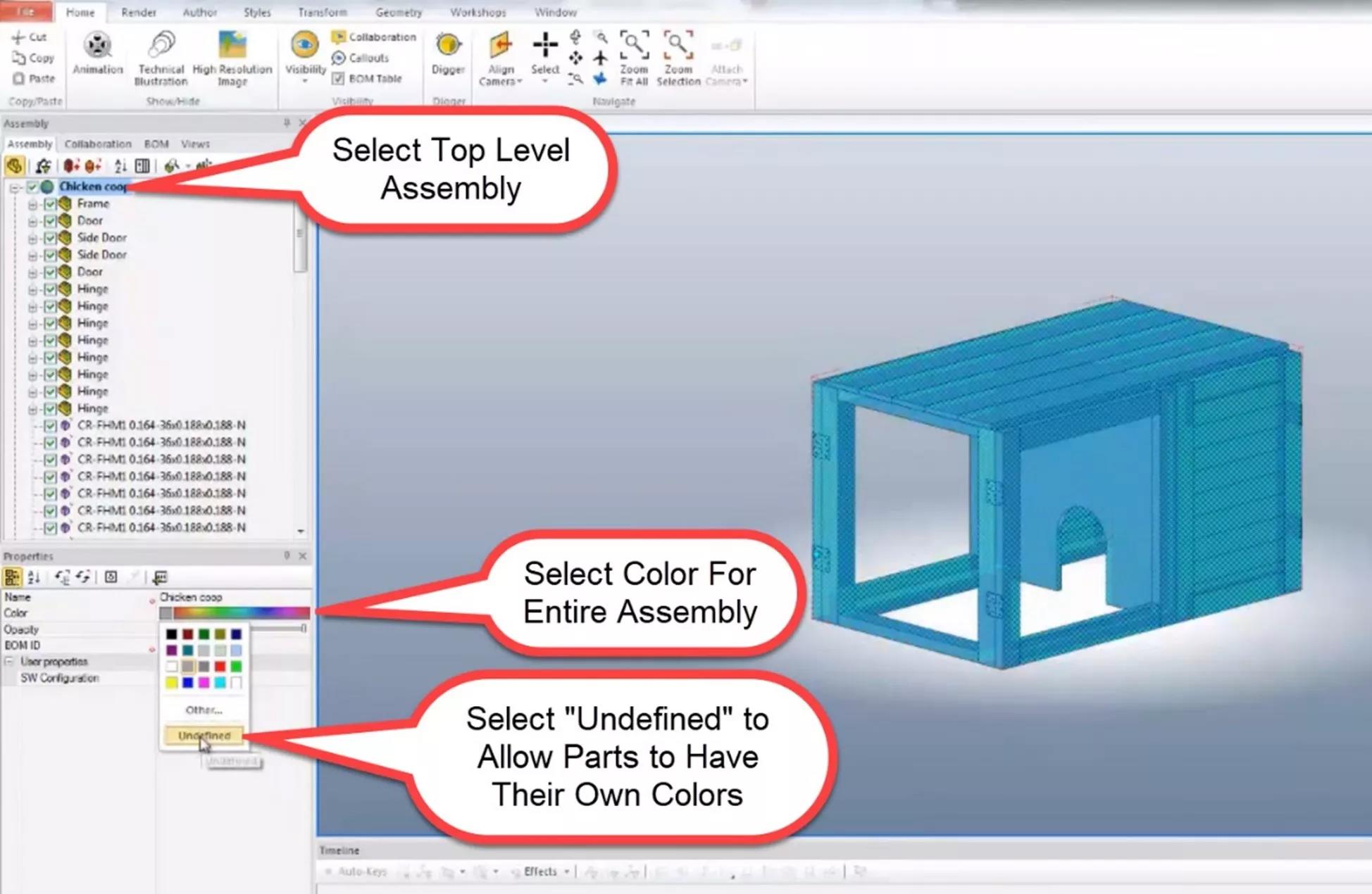The width and height of the screenshot is (1372, 894).
Task: Click the Cut command
Action: [29, 37]
